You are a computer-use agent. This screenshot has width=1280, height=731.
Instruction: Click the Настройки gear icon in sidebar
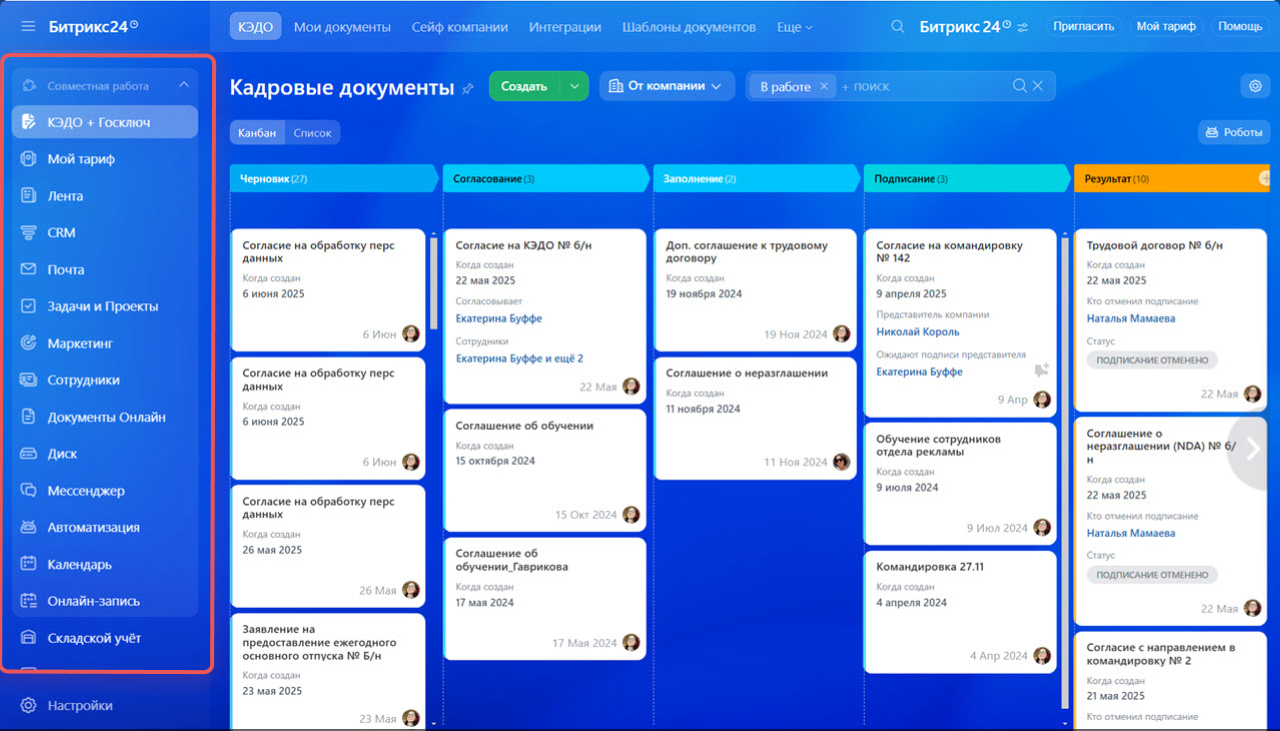(x=29, y=705)
